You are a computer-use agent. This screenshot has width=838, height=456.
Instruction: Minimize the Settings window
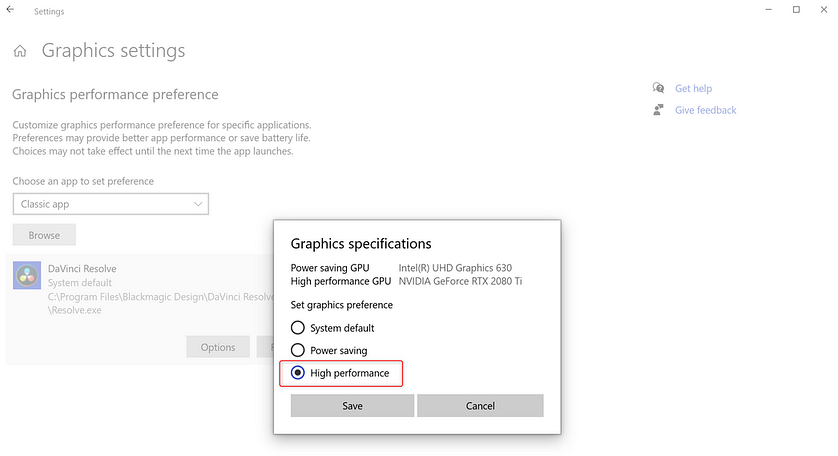(769, 10)
